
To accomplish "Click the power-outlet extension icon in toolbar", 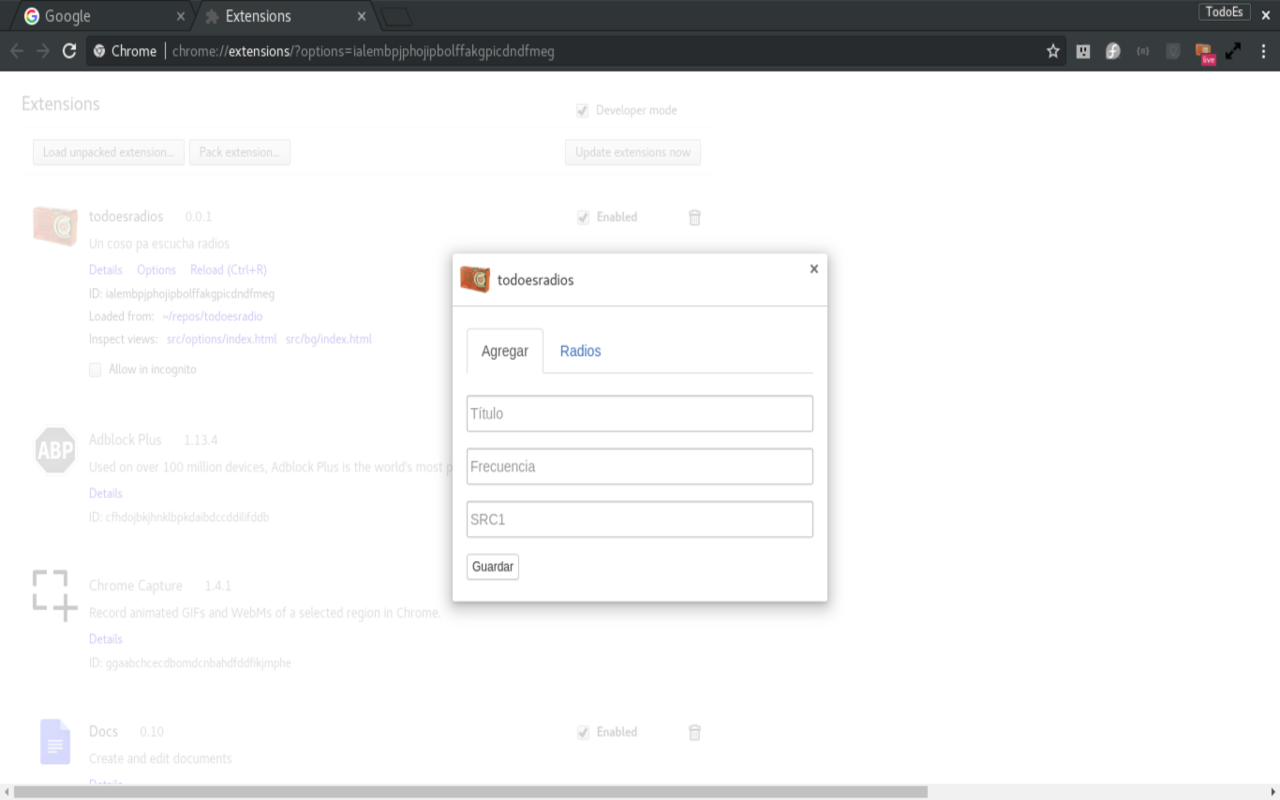I will point(1083,51).
